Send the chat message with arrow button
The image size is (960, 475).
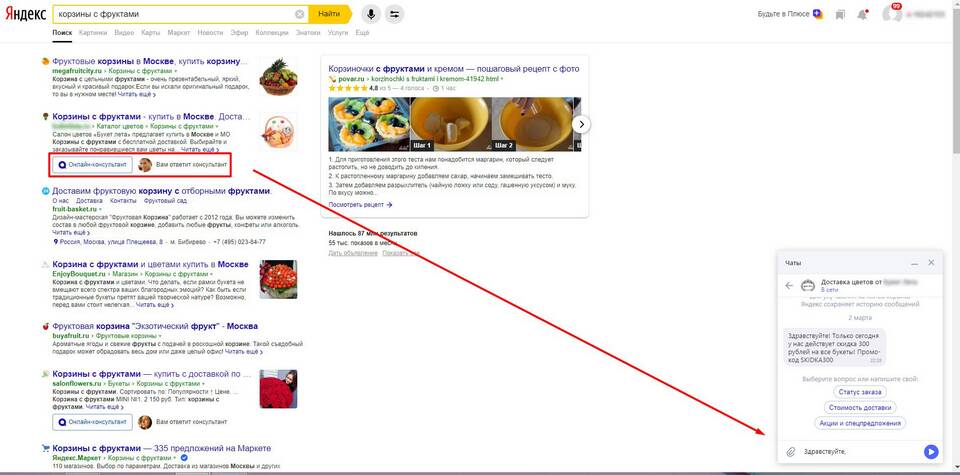click(x=931, y=452)
